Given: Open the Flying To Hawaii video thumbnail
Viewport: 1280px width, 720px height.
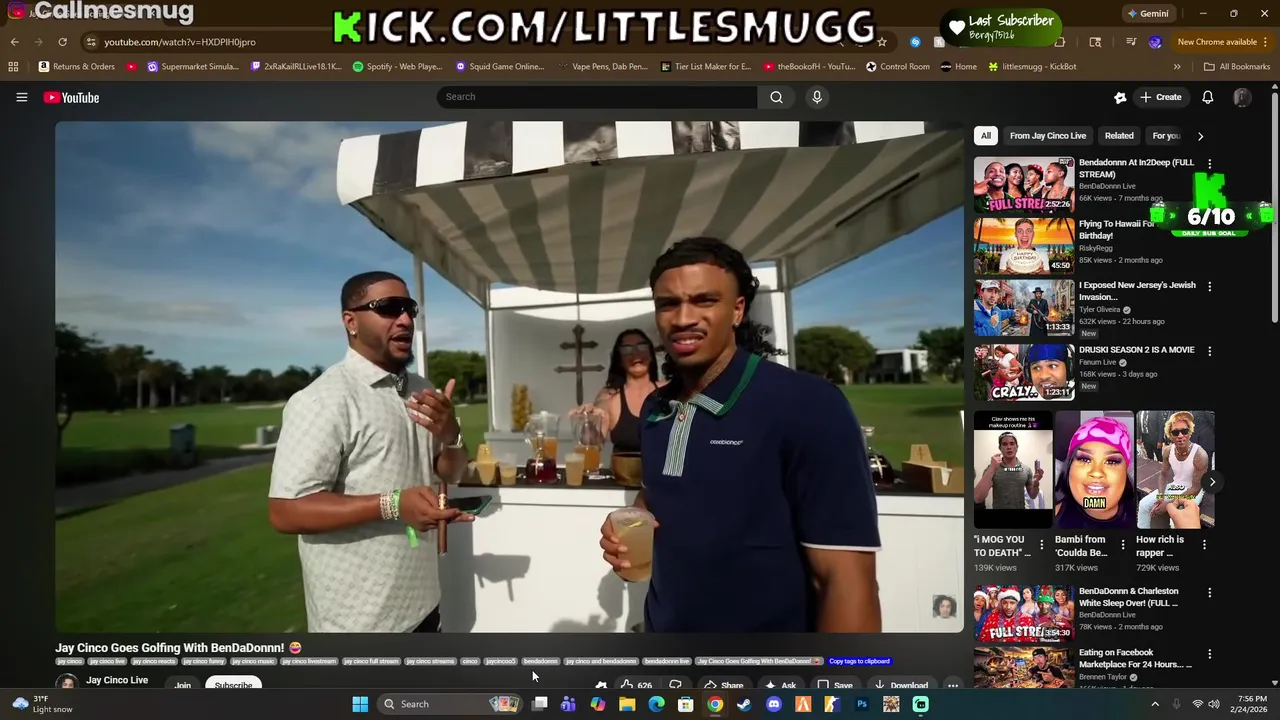Looking at the screenshot, I should pyautogui.click(x=1024, y=246).
